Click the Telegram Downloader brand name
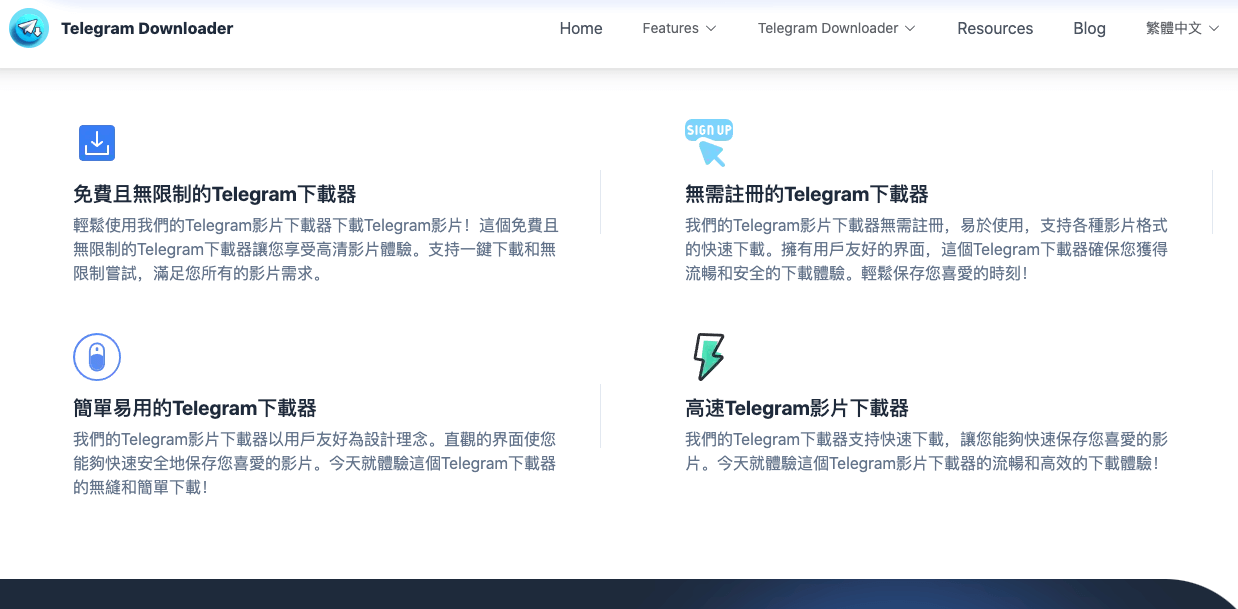This screenshot has height=609, width=1238. [147, 29]
